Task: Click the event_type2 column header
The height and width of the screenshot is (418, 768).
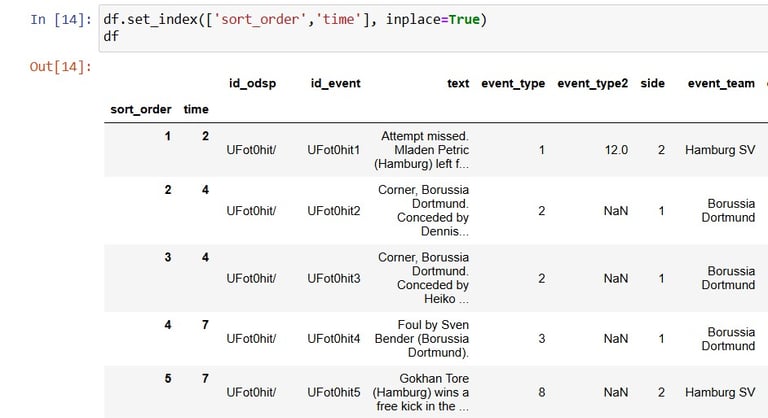Action: 592,83
